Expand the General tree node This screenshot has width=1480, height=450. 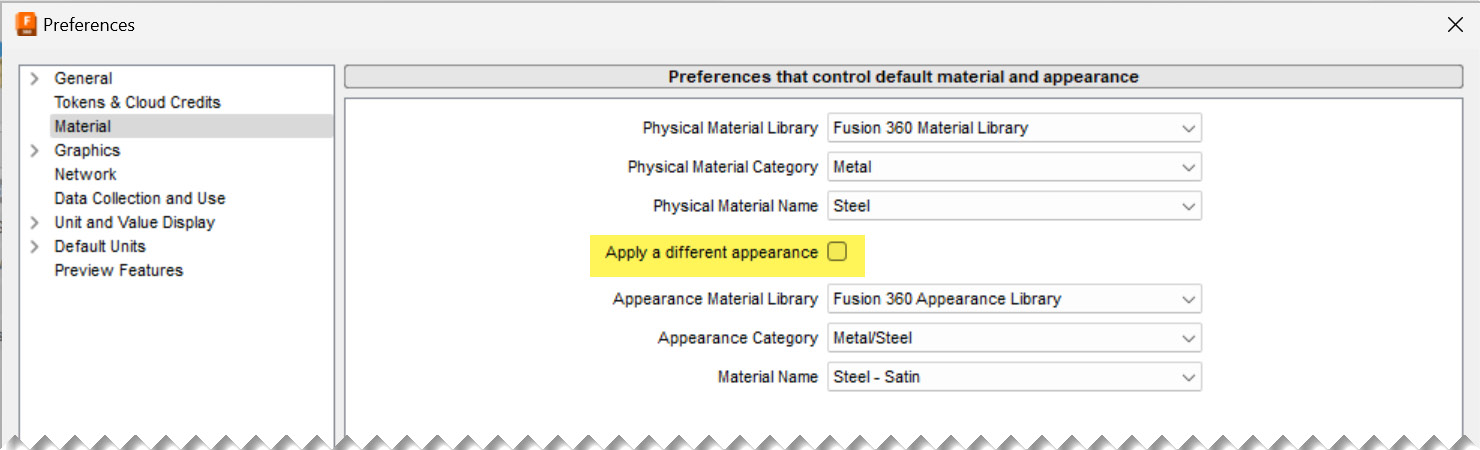34,78
